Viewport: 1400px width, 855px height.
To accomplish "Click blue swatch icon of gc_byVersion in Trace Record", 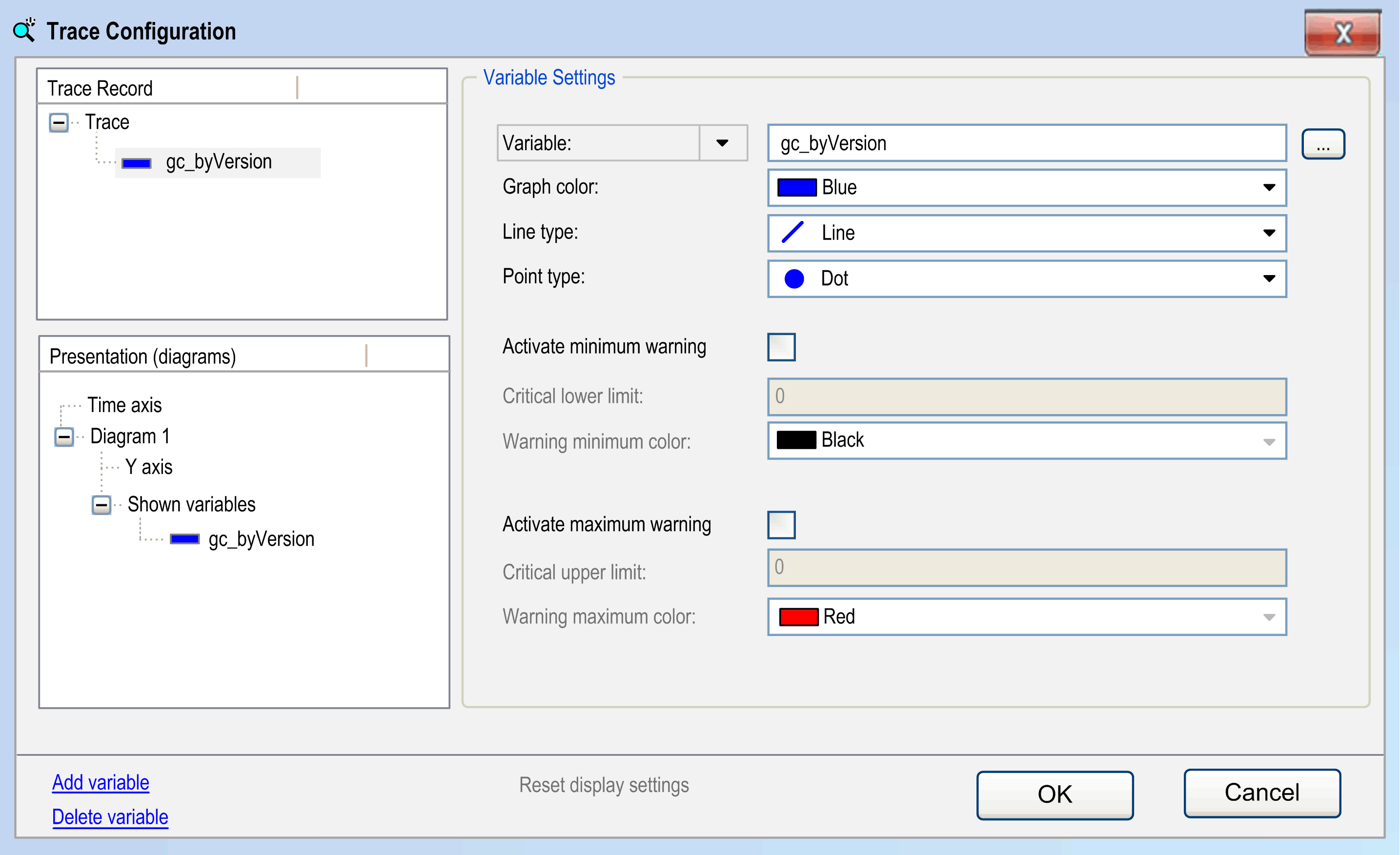I will 136,163.
